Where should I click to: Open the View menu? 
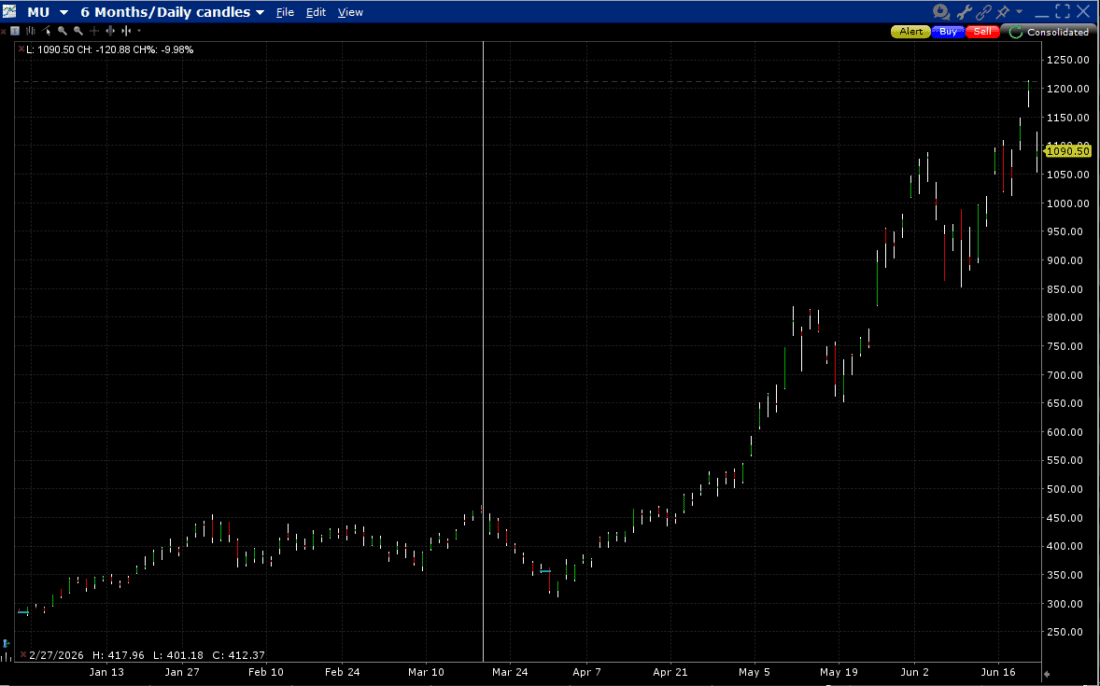pyautogui.click(x=350, y=13)
